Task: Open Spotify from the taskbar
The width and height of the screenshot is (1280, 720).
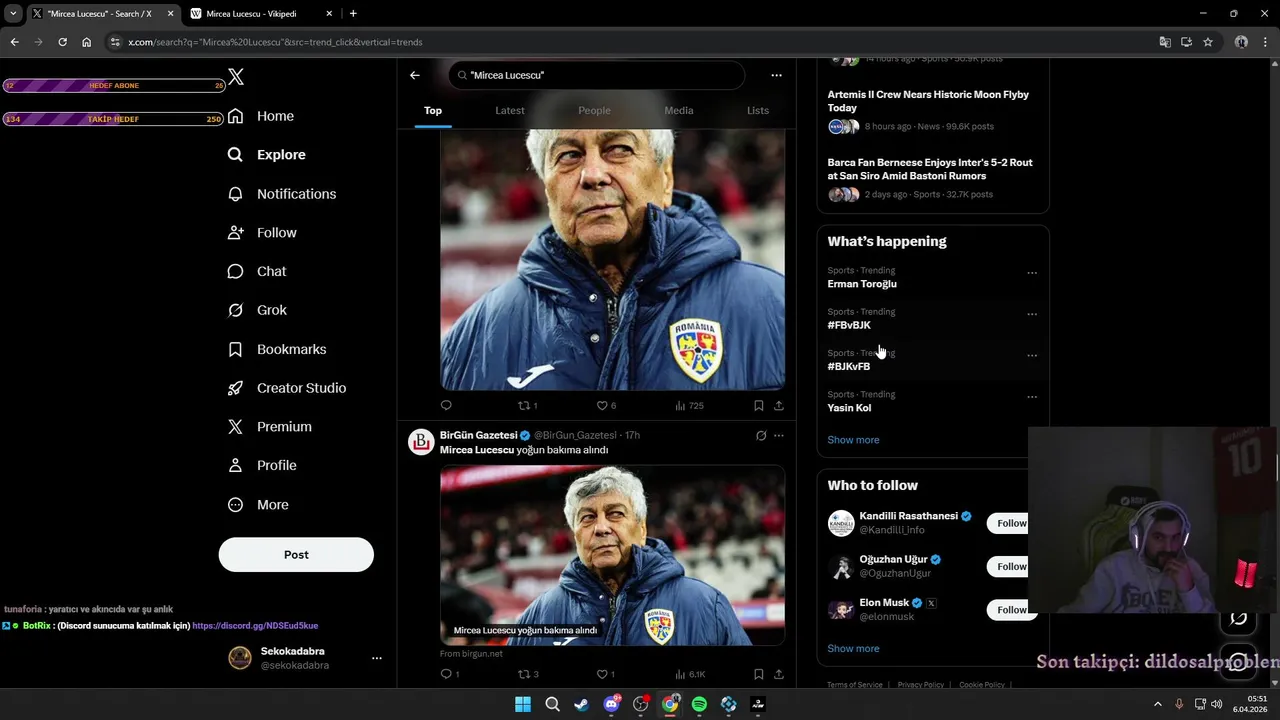Action: coord(699,704)
